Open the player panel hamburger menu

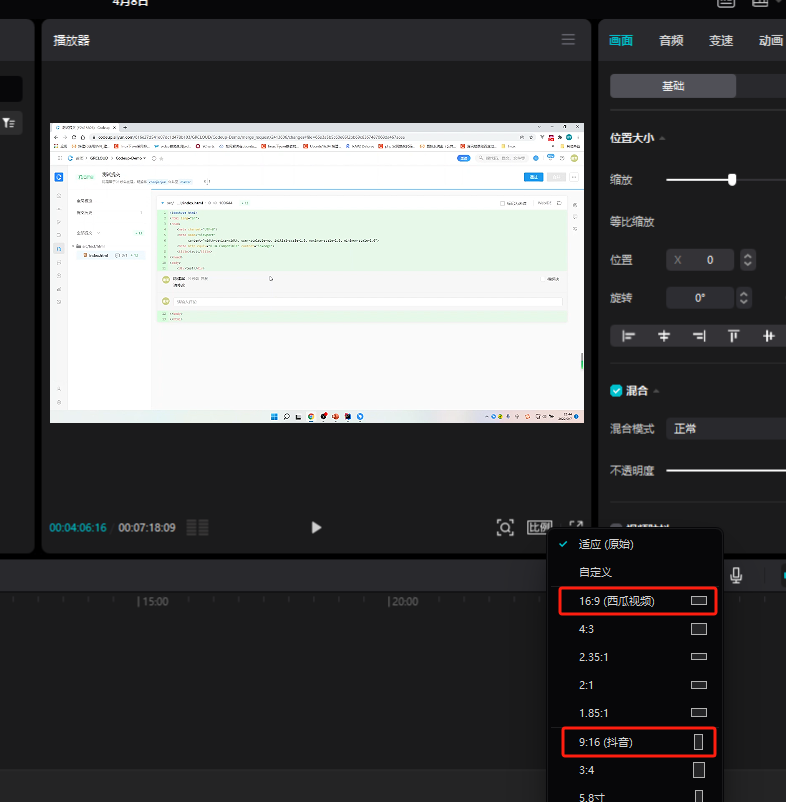[x=568, y=39]
